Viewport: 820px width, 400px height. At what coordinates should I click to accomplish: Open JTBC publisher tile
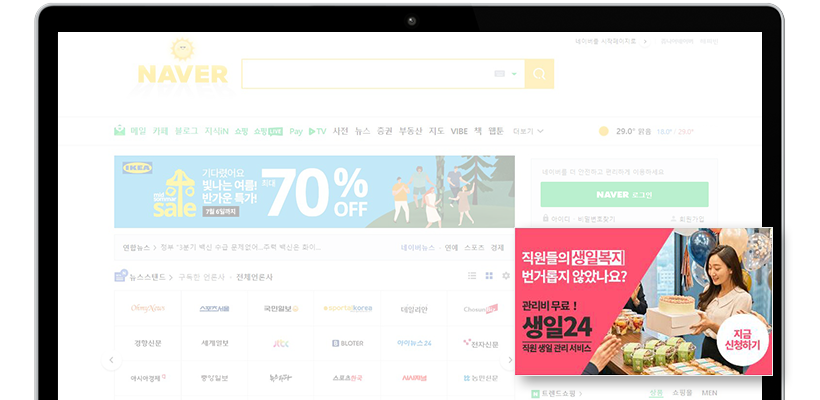(x=281, y=344)
